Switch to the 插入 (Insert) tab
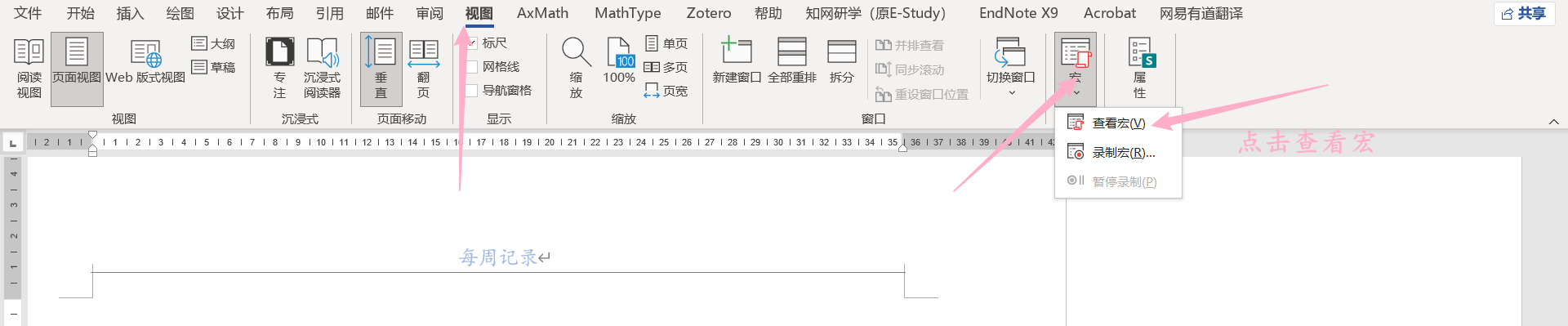 pyautogui.click(x=130, y=13)
